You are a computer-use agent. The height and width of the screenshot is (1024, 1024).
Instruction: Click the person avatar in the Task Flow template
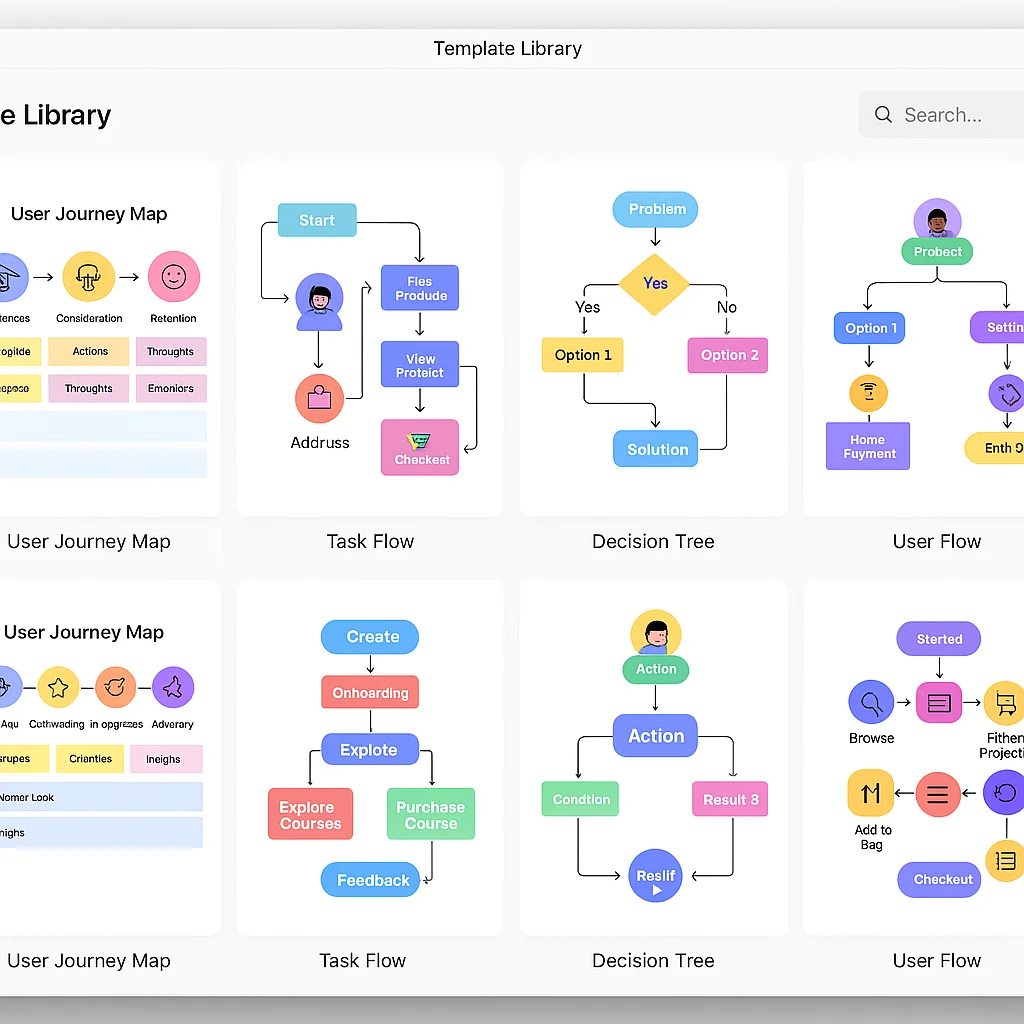(x=319, y=299)
